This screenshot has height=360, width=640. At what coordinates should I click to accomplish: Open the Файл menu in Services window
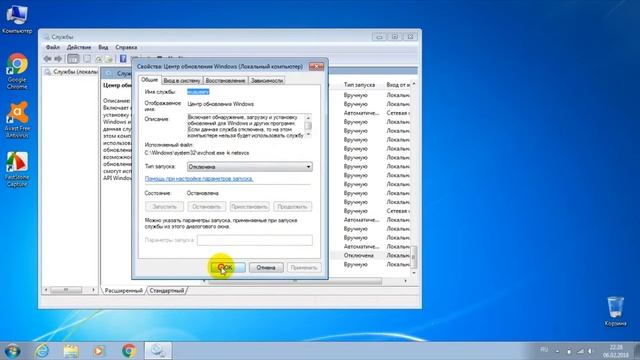click(52, 47)
